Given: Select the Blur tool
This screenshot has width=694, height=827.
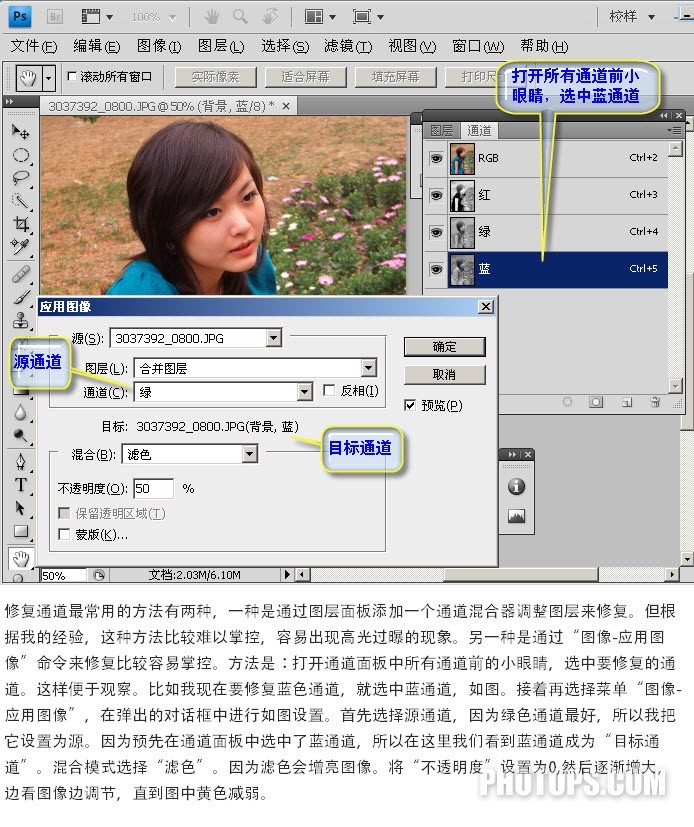Looking at the screenshot, I should [x=20, y=412].
